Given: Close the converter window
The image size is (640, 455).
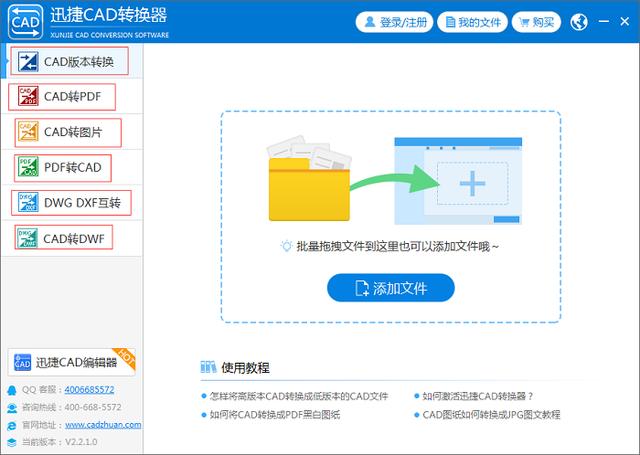Looking at the screenshot, I should [624, 22].
